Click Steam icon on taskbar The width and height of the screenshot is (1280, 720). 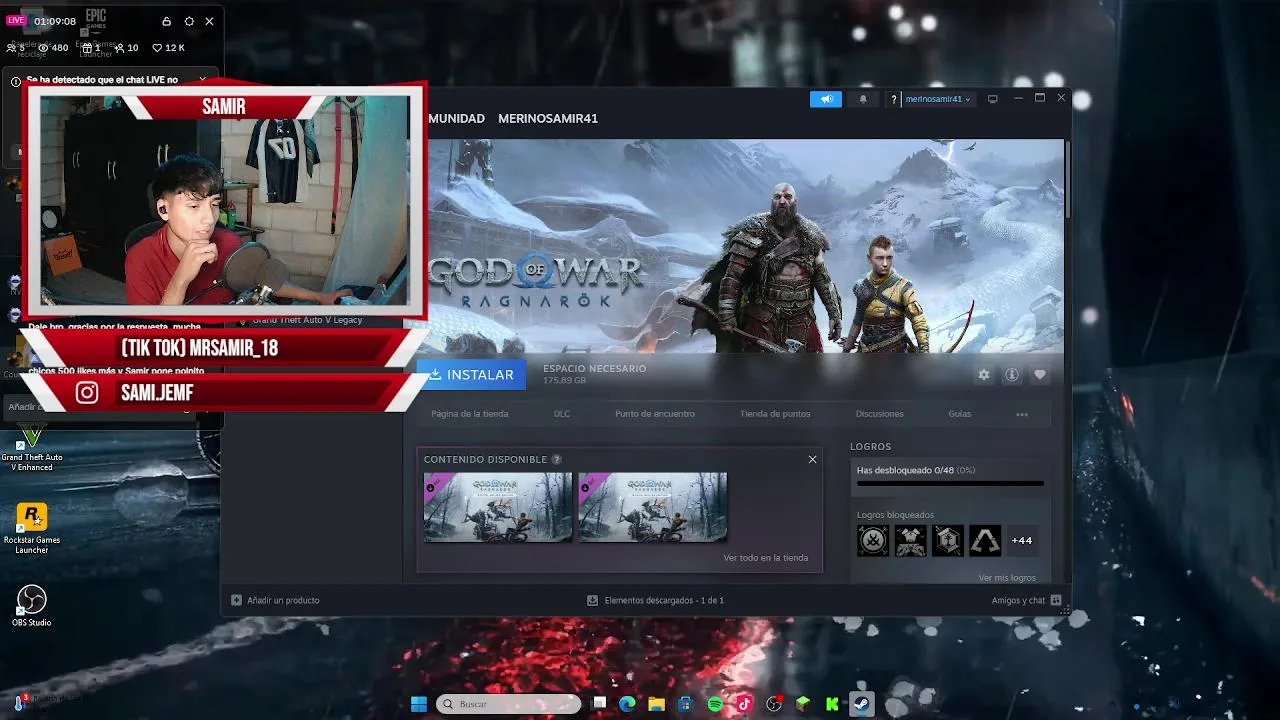(861, 704)
